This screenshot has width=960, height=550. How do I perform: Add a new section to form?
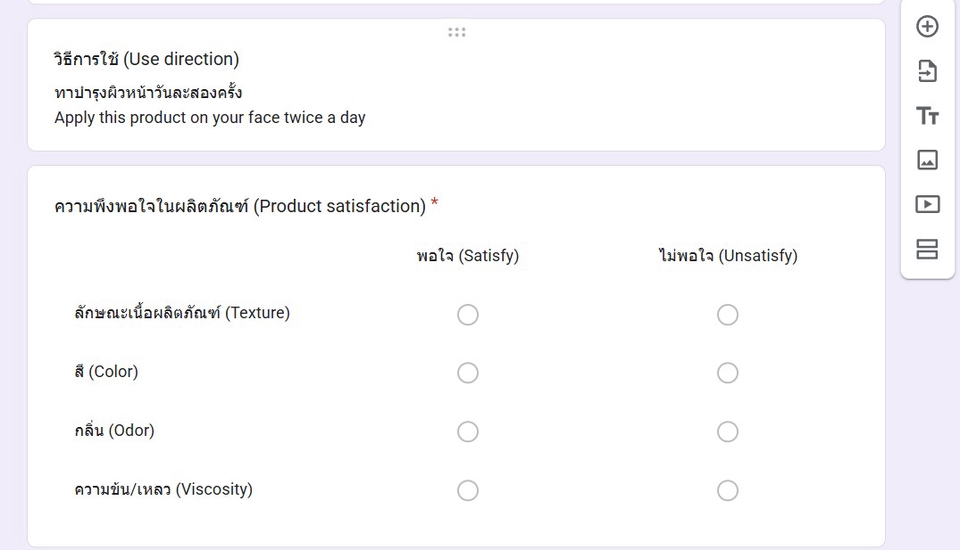[x=927, y=249]
